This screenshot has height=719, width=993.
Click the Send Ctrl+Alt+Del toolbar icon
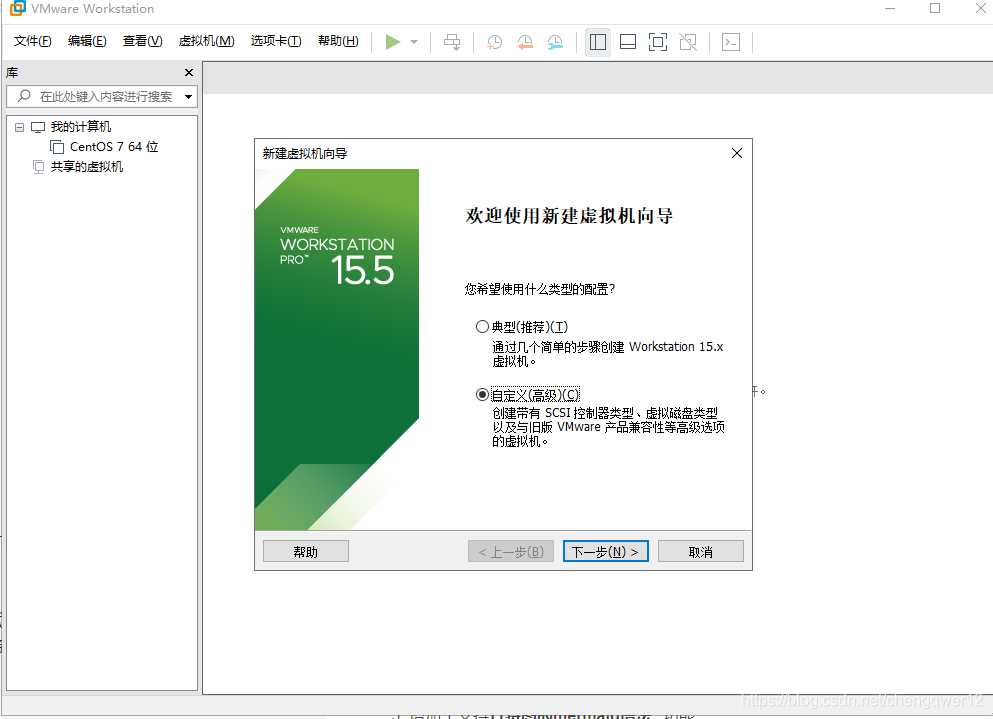[x=452, y=42]
